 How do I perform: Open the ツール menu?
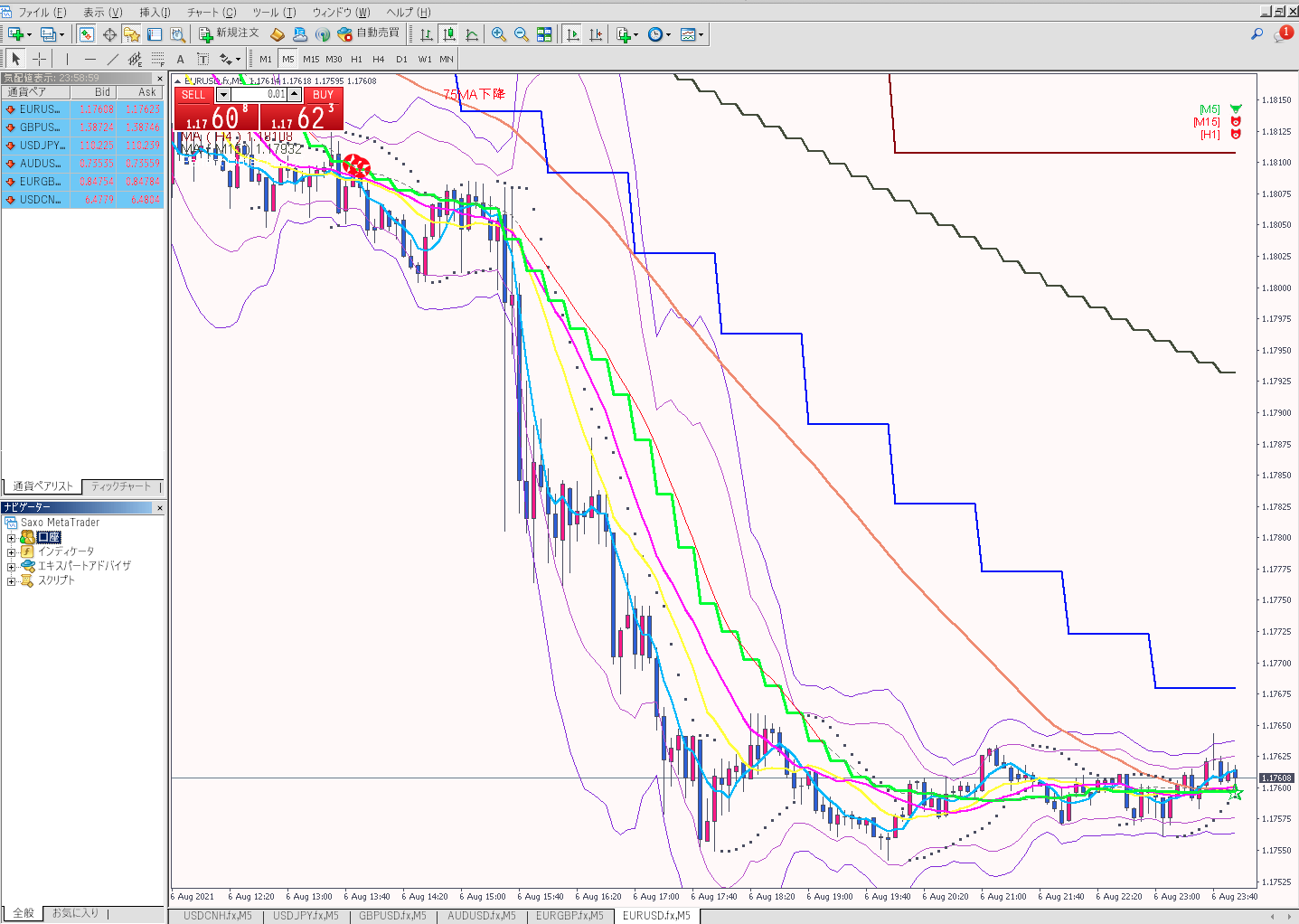(274, 12)
